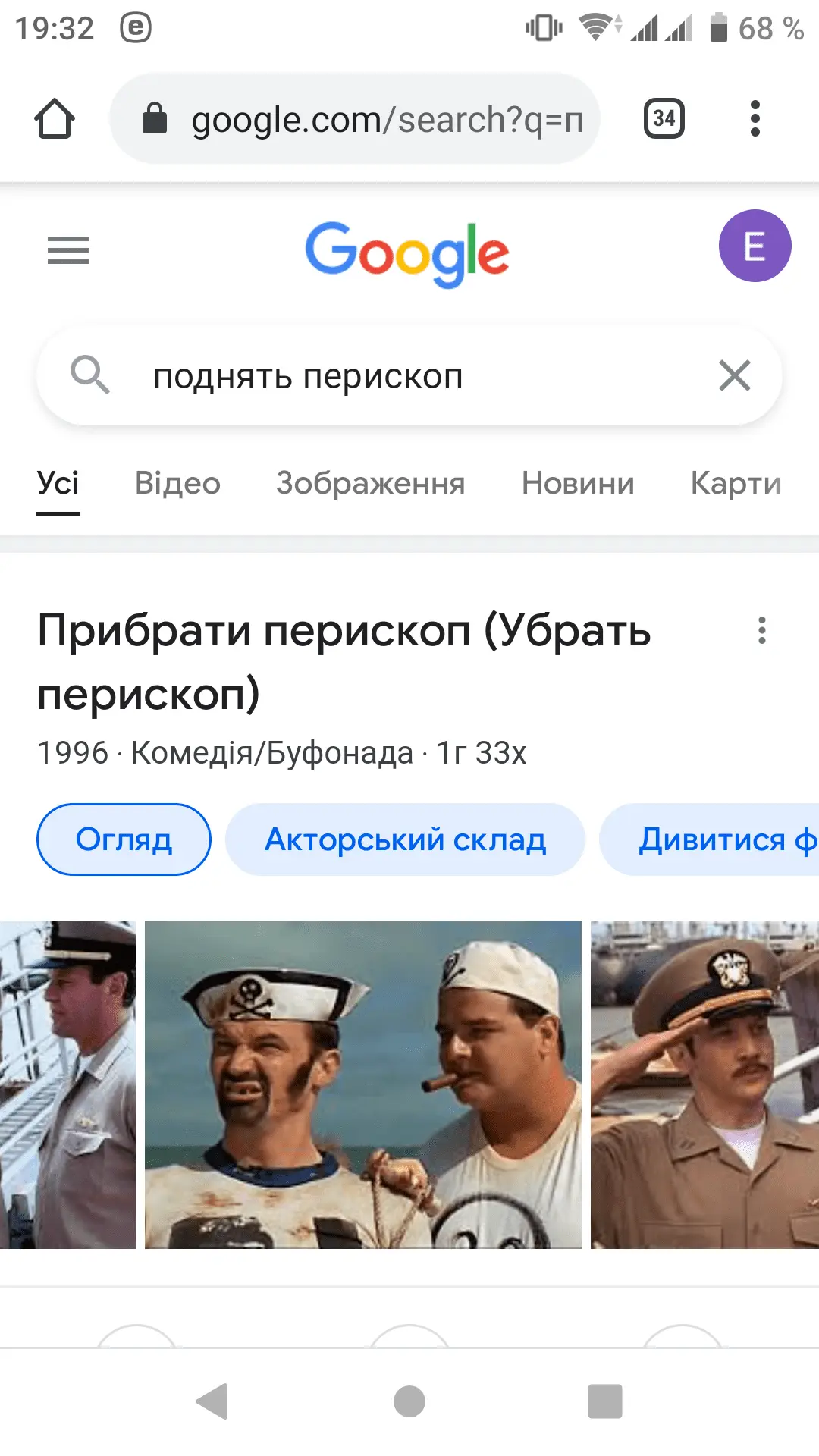Open the pirate sailors movie image
The image size is (819, 1456).
363,1085
